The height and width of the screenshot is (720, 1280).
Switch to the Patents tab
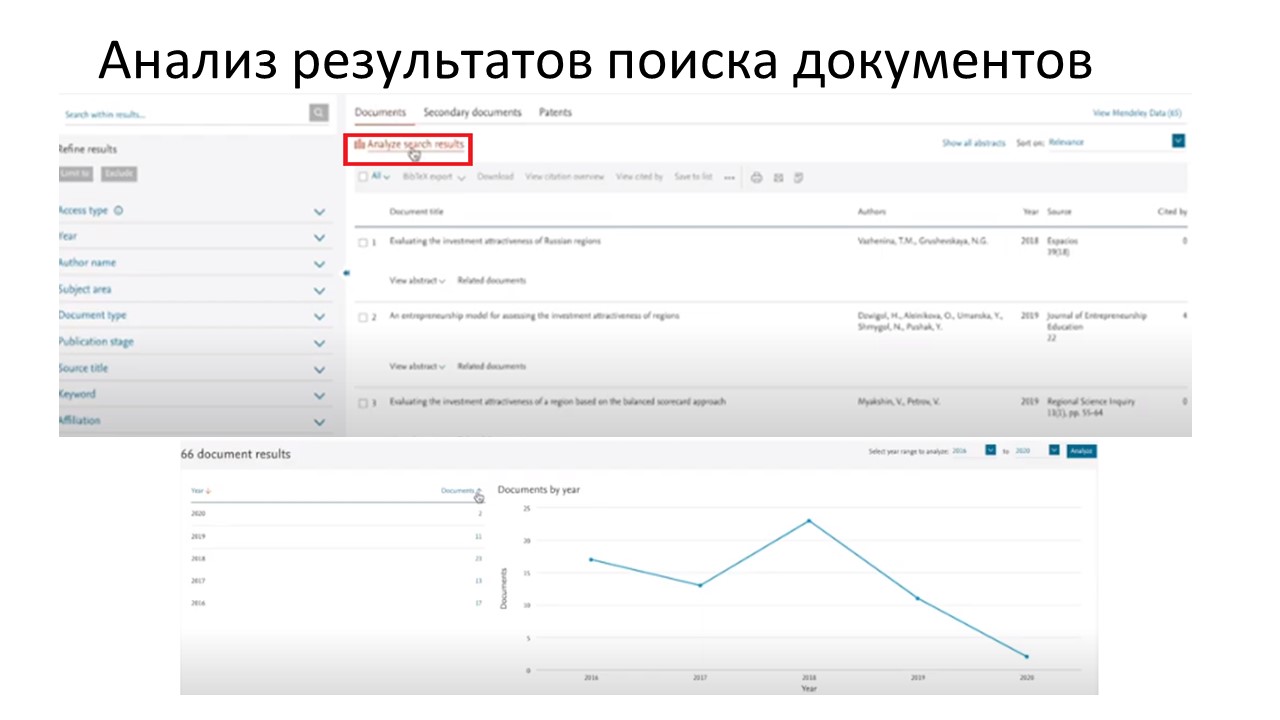pyautogui.click(x=555, y=113)
